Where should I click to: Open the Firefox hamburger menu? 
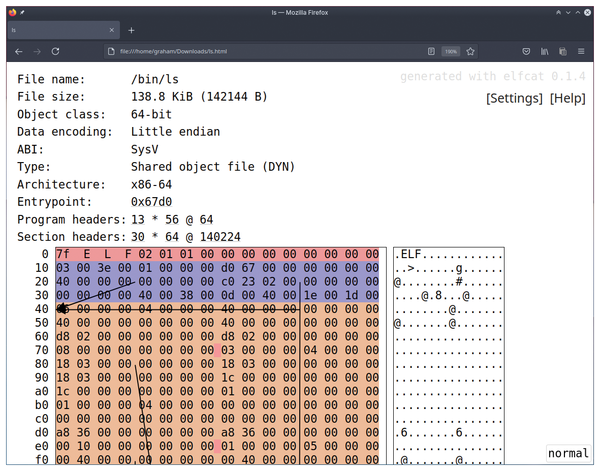click(x=582, y=51)
